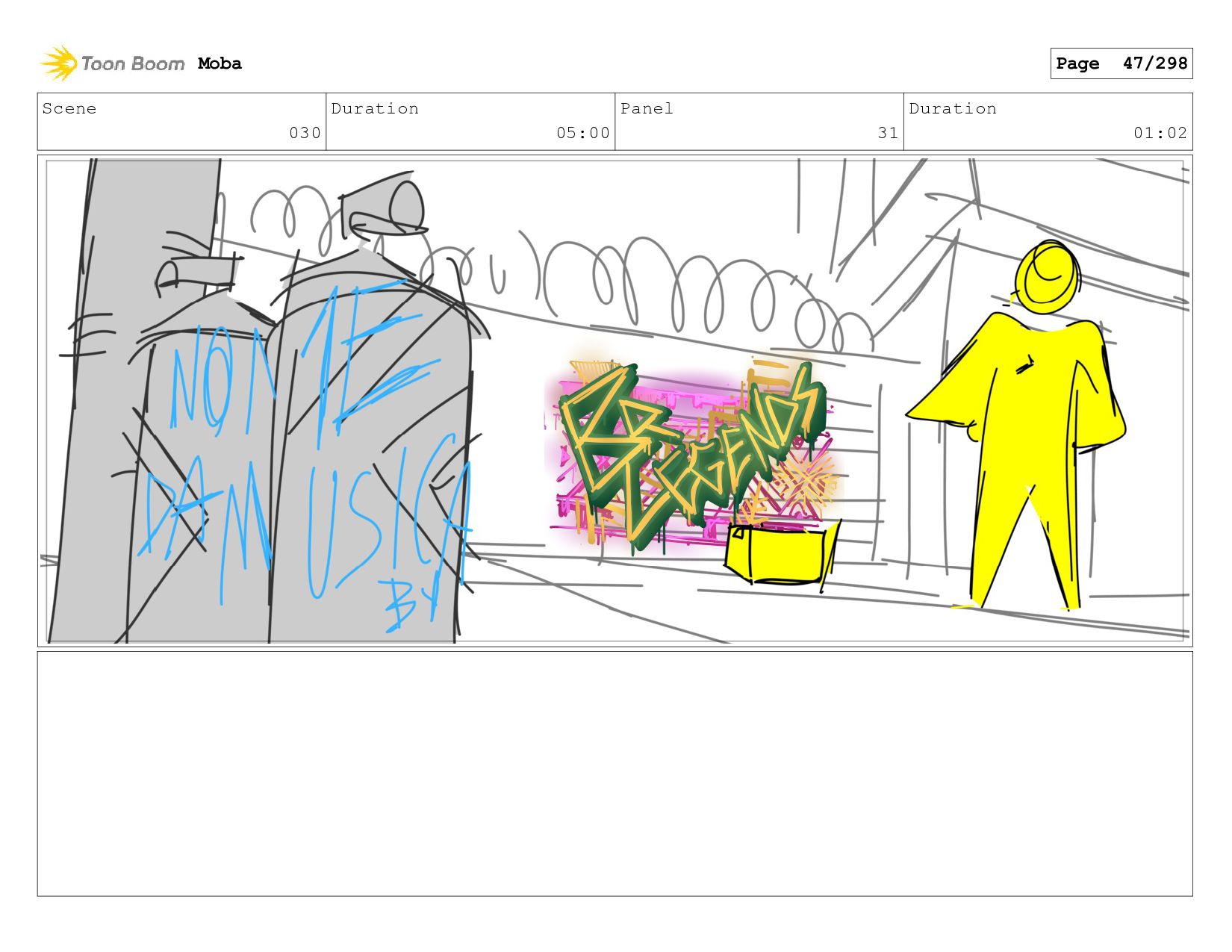Click the 'Panel' header label
The height and width of the screenshot is (952, 1232).
[647, 108]
